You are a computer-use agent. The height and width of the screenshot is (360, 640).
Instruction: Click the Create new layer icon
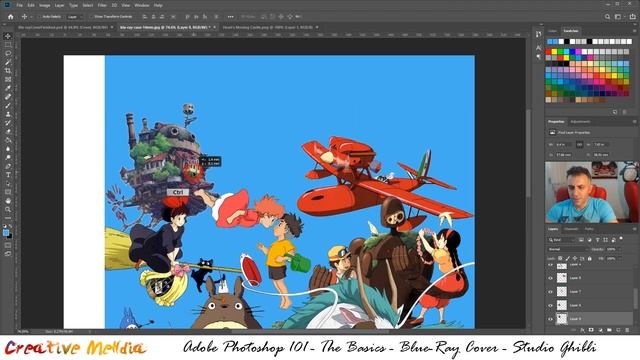coord(618,330)
